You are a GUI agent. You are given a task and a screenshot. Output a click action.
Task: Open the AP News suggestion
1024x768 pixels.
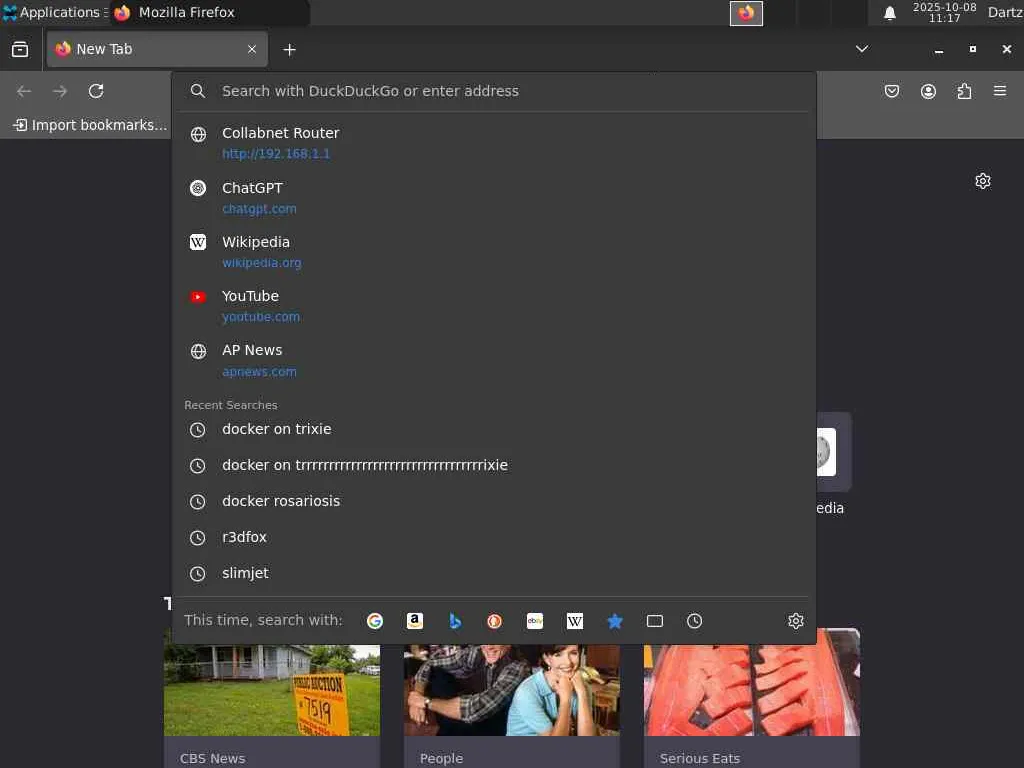pos(494,360)
